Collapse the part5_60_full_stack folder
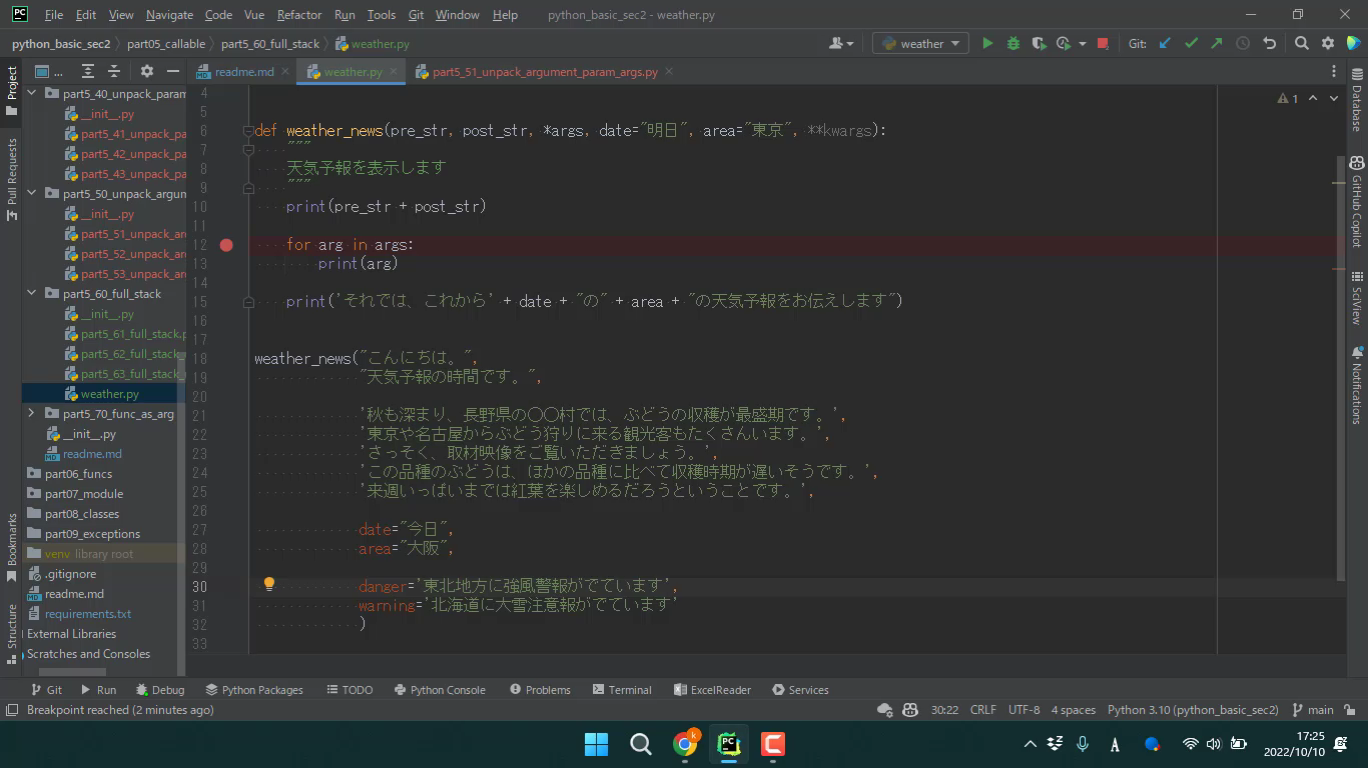This screenshot has height=768, width=1368. click(x=31, y=293)
